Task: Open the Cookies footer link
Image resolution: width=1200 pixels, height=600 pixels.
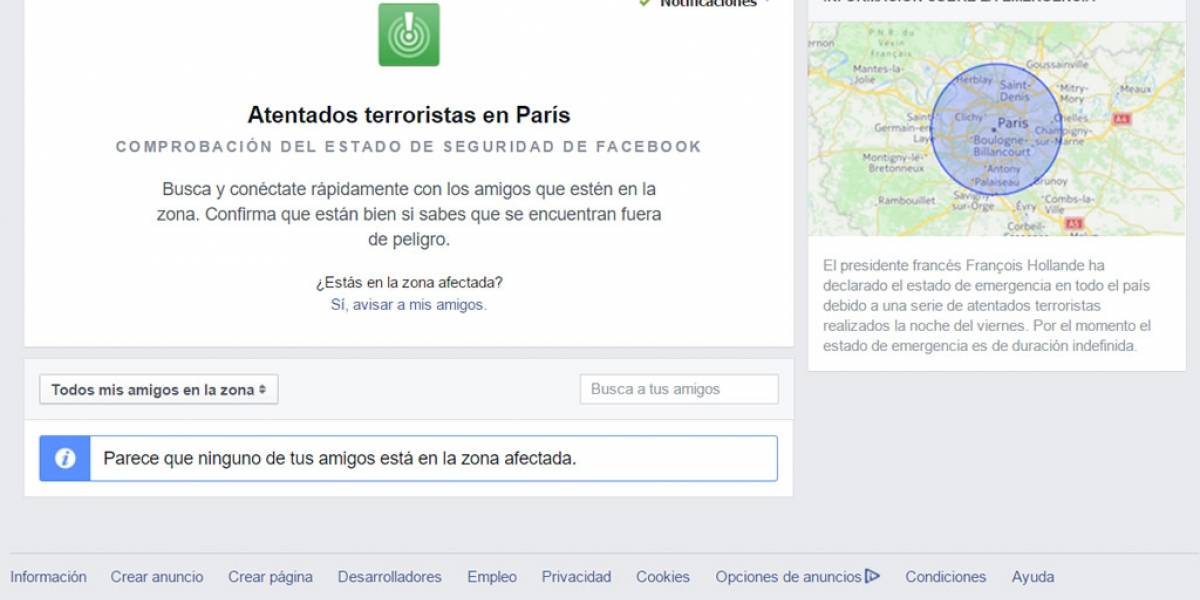Action: (x=663, y=577)
